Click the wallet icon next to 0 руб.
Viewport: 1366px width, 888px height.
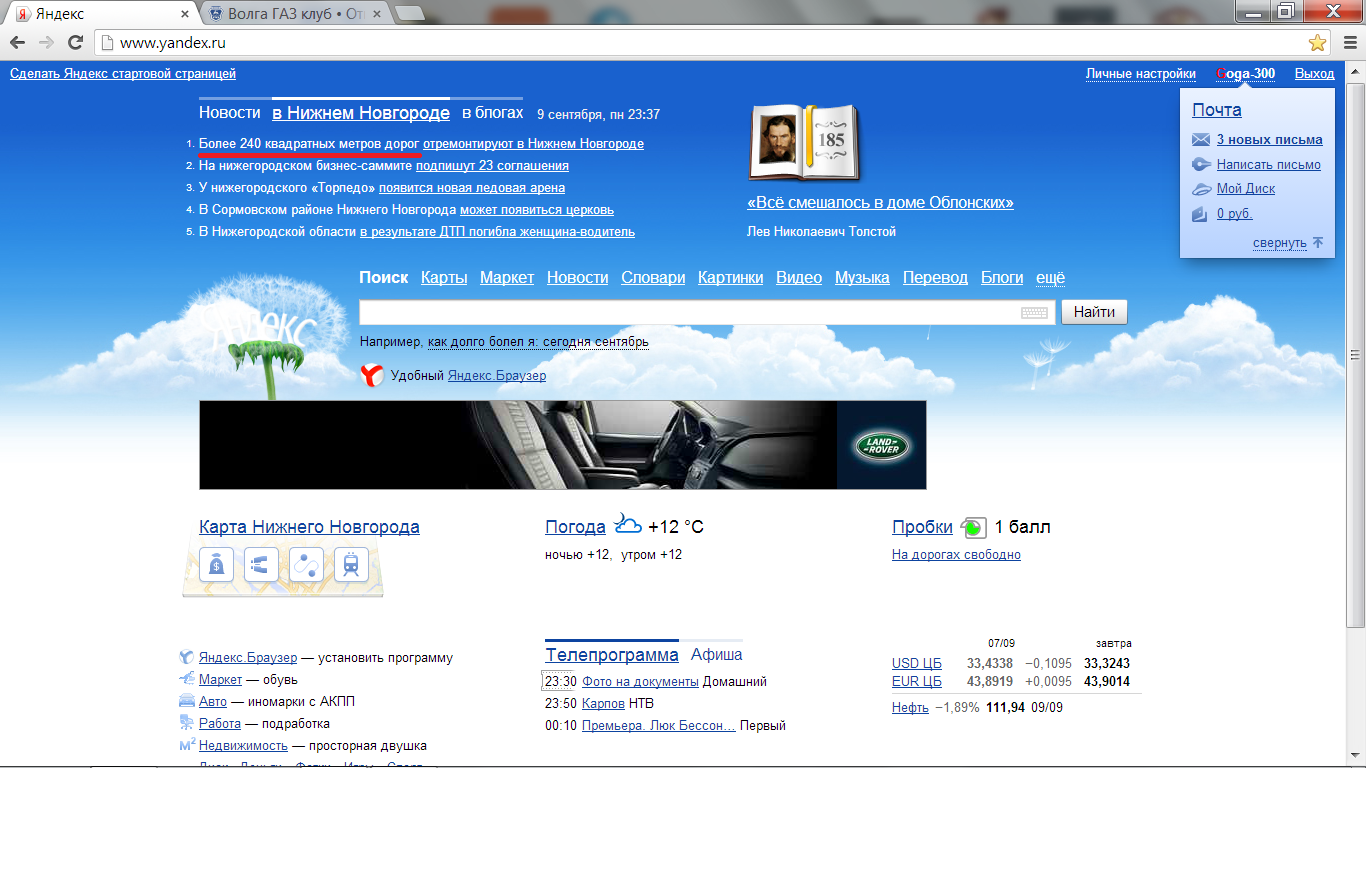coord(1201,213)
